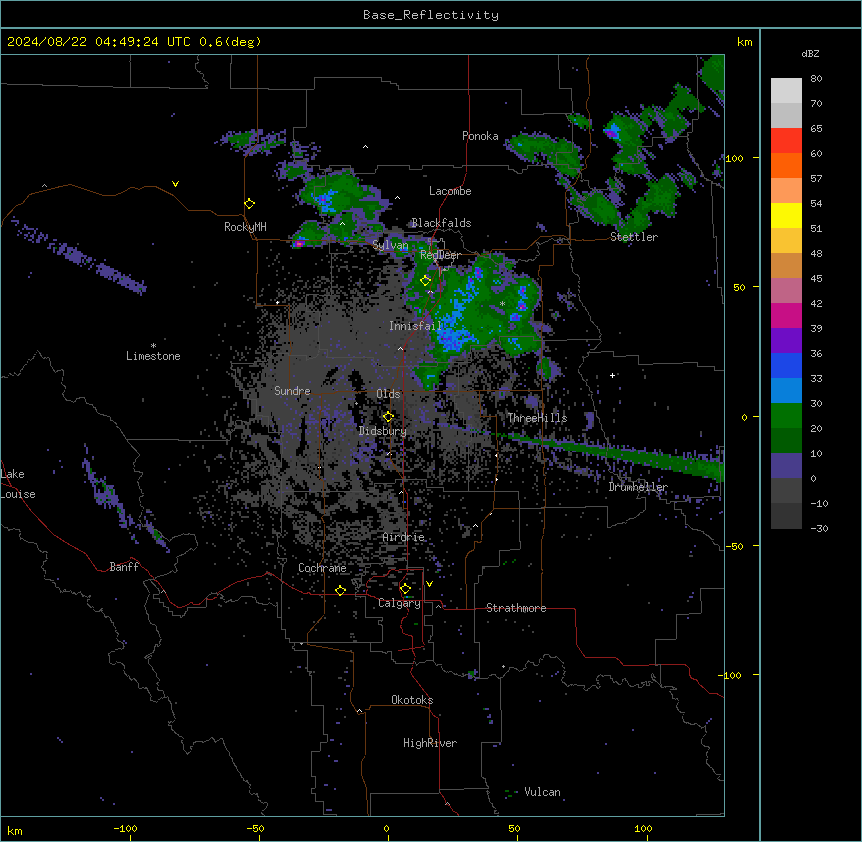Image resolution: width=862 pixels, height=842 pixels.
Task: Click the ThreeHills label
Action: pos(537,418)
